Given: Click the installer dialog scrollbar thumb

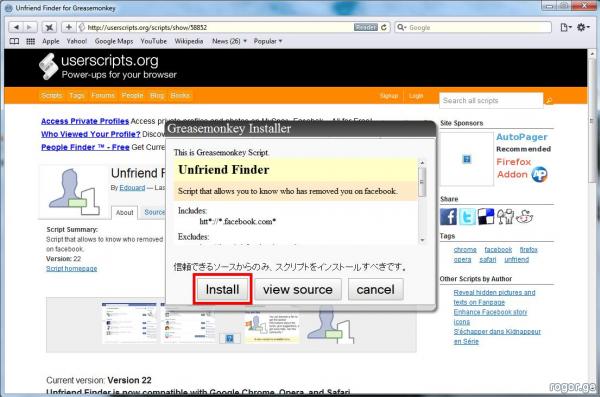Looking at the screenshot, I should pos(422,182).
